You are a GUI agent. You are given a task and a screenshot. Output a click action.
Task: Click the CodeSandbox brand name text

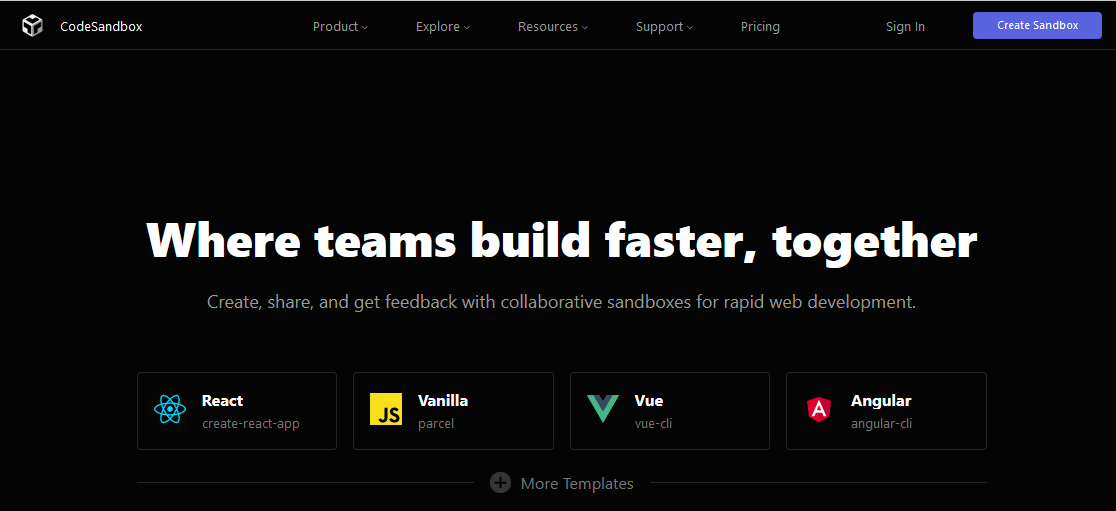click(101, 27)
